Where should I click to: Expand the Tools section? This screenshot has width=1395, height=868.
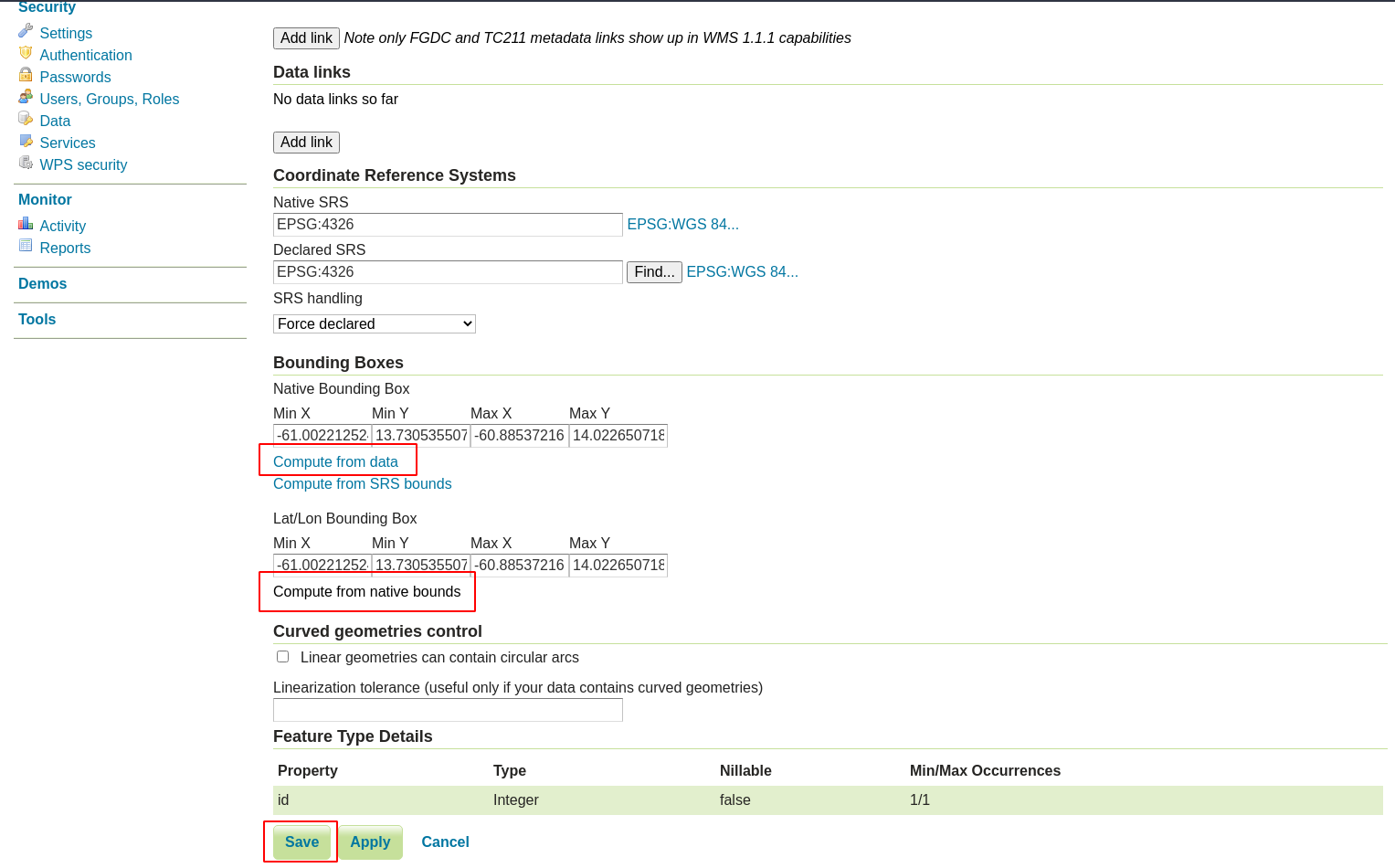tap(37, 319)
